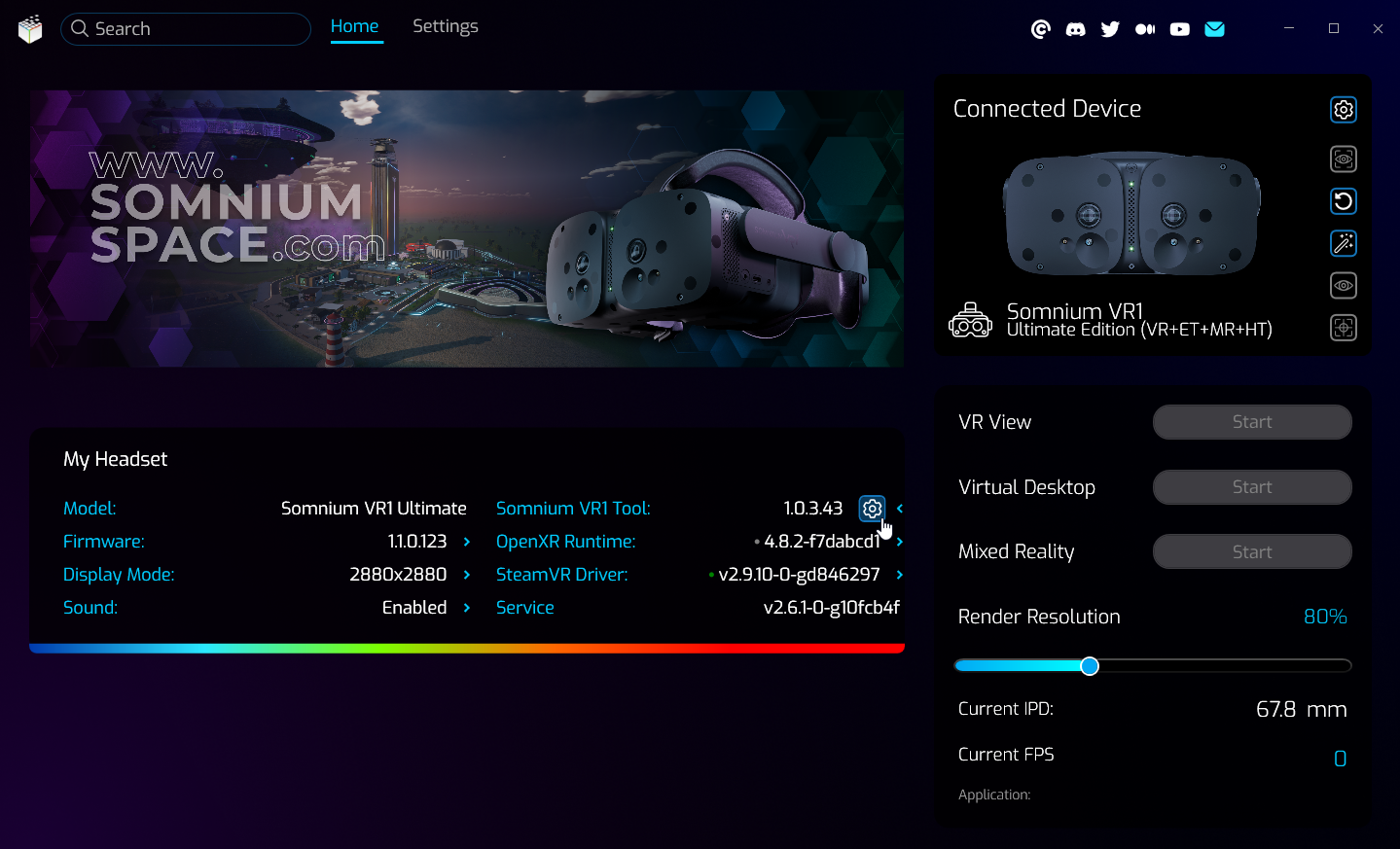Start VR View
This screenshot has width=1400, height=849.
1252,422
